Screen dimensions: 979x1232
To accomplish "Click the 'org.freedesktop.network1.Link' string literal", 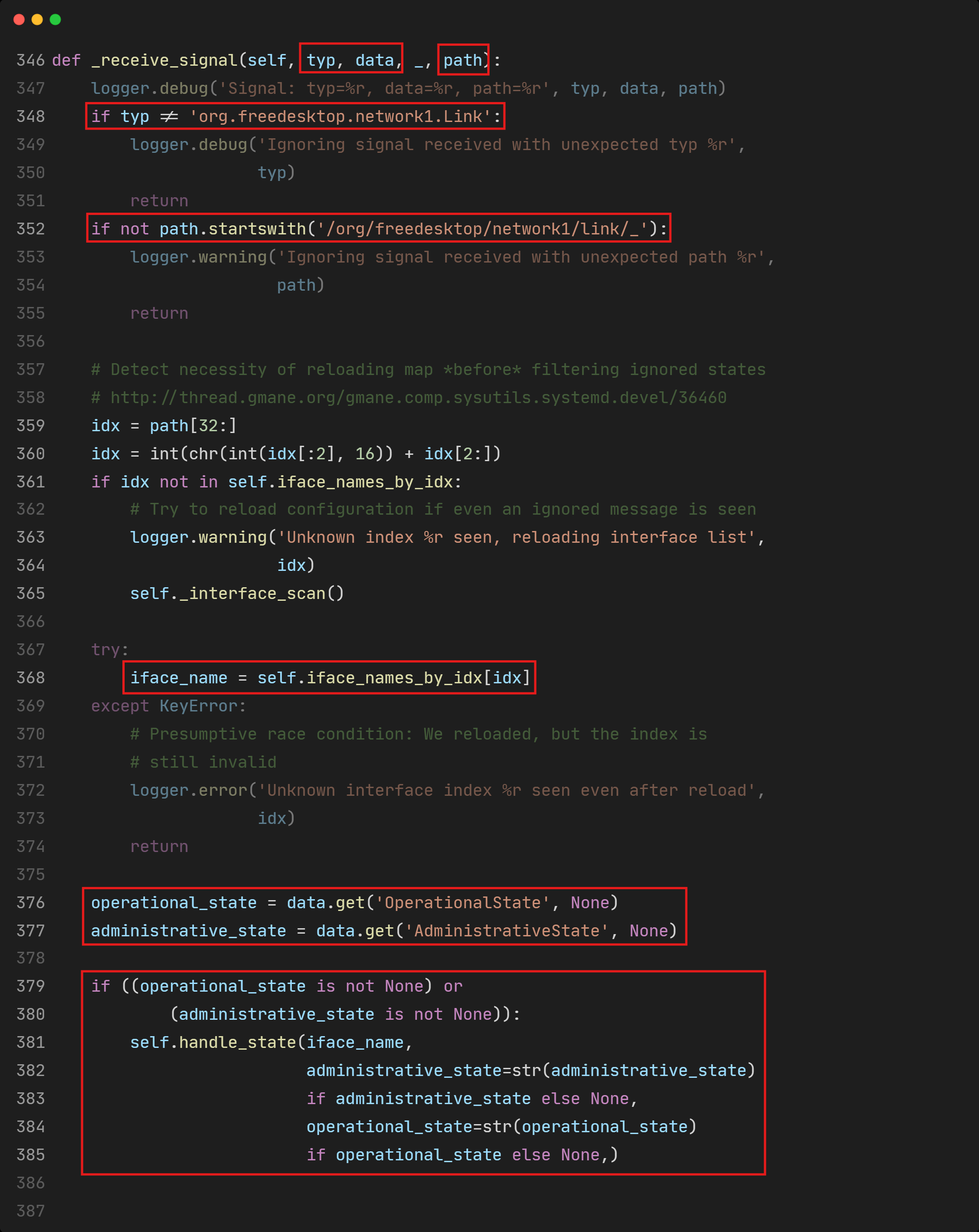I will [x=340, y=117].
